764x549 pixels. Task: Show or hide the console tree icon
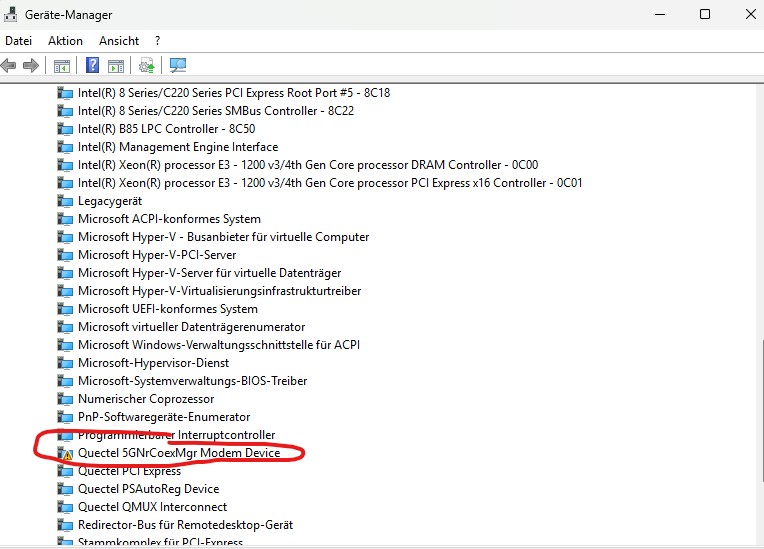(x=62, y=65)
